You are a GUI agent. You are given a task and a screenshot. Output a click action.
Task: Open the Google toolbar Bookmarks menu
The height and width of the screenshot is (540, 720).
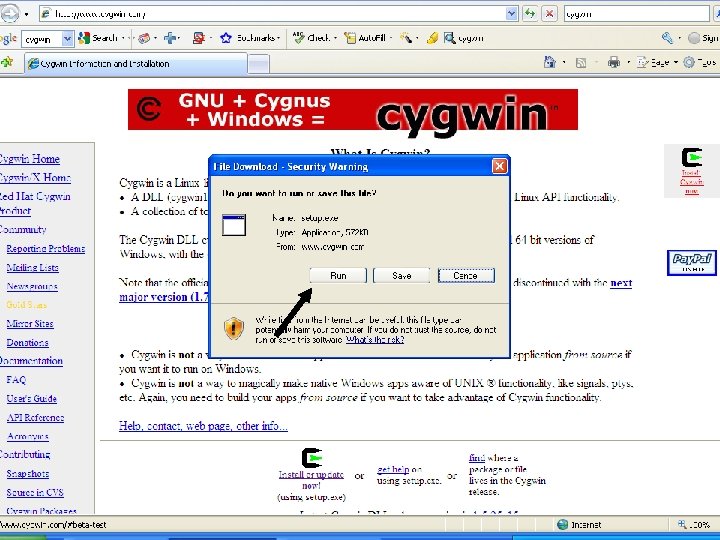[x=250, y=38]
